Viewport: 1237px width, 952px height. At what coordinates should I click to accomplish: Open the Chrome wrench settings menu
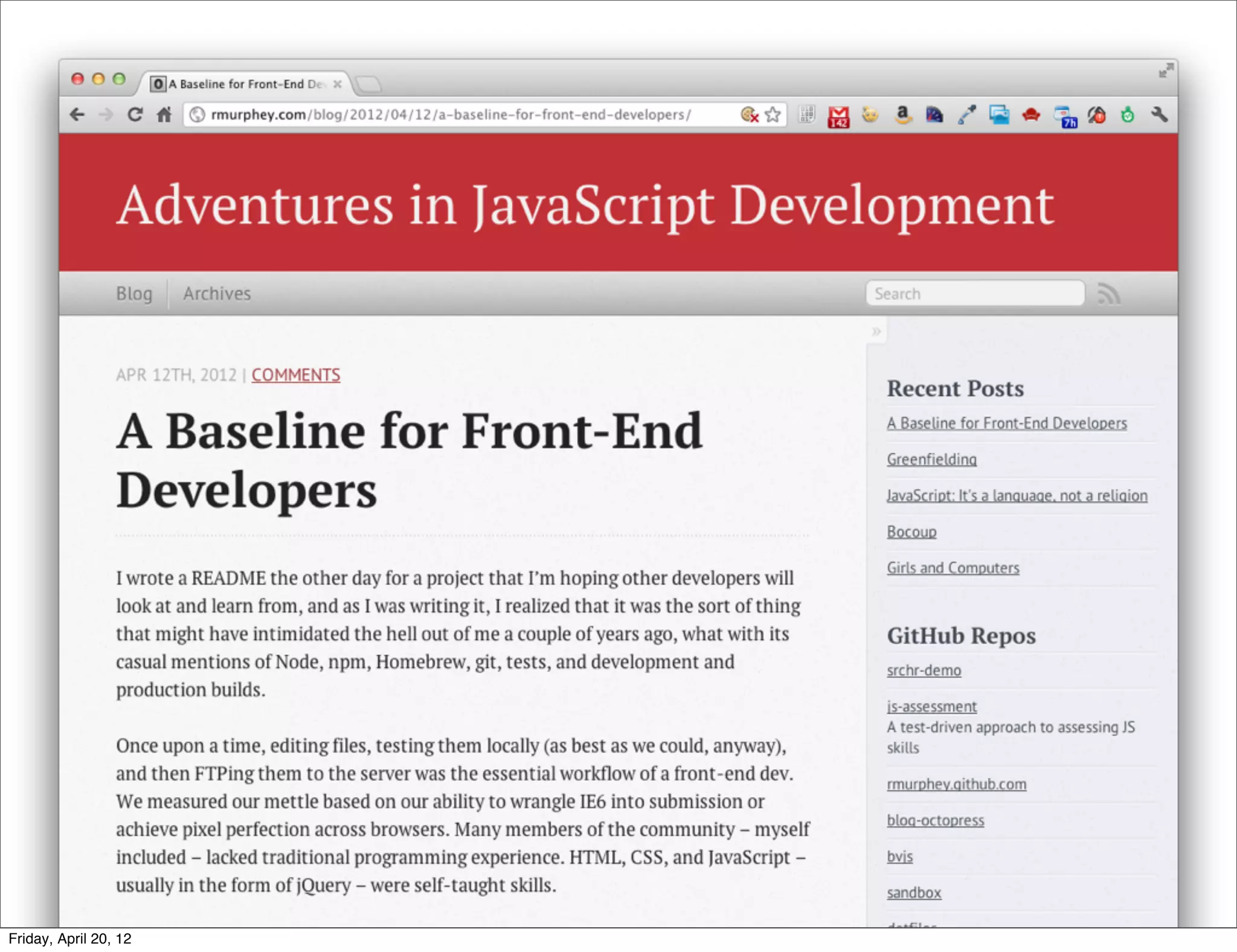(1159, 114)
